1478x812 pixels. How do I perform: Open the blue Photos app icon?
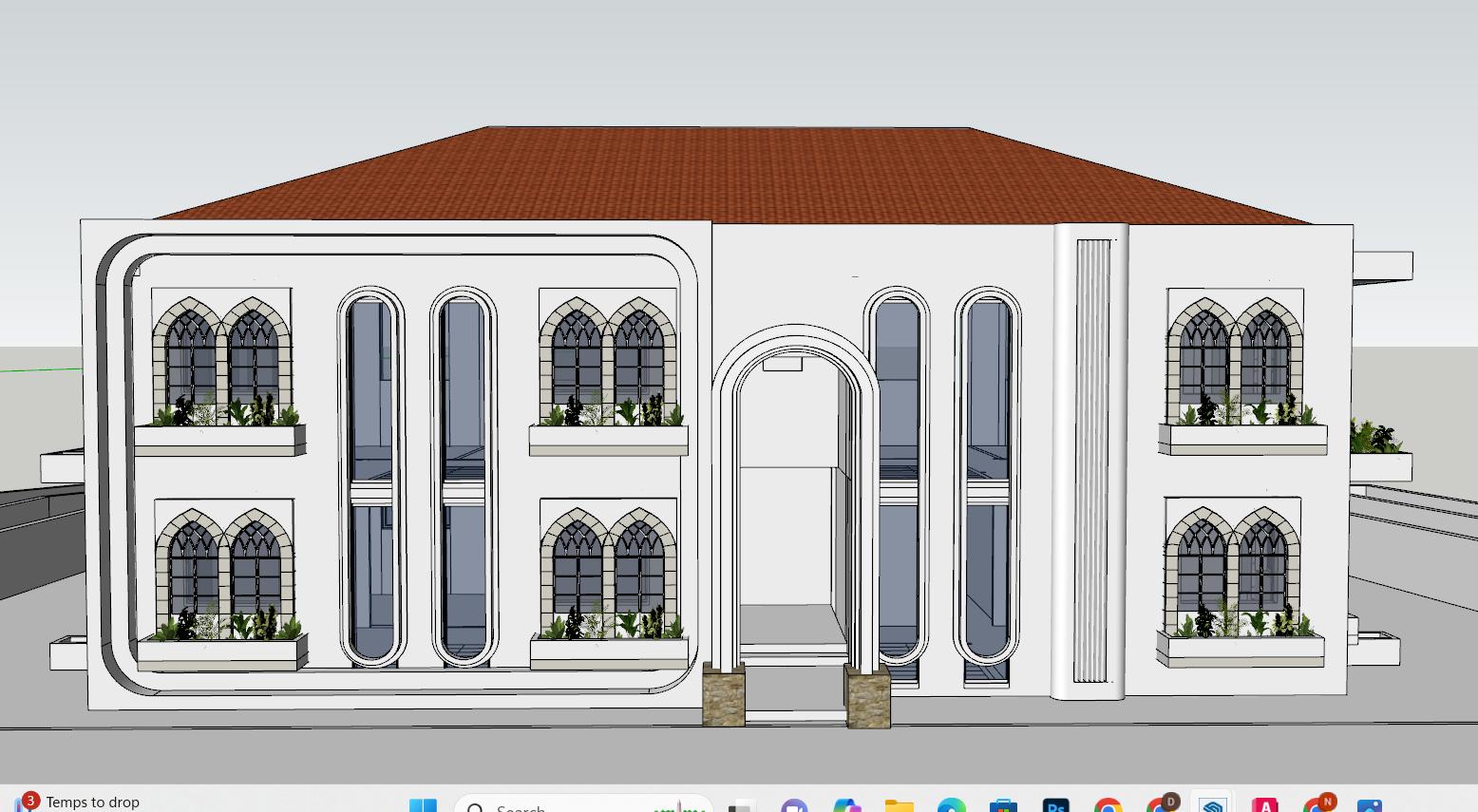(1369, 806)
